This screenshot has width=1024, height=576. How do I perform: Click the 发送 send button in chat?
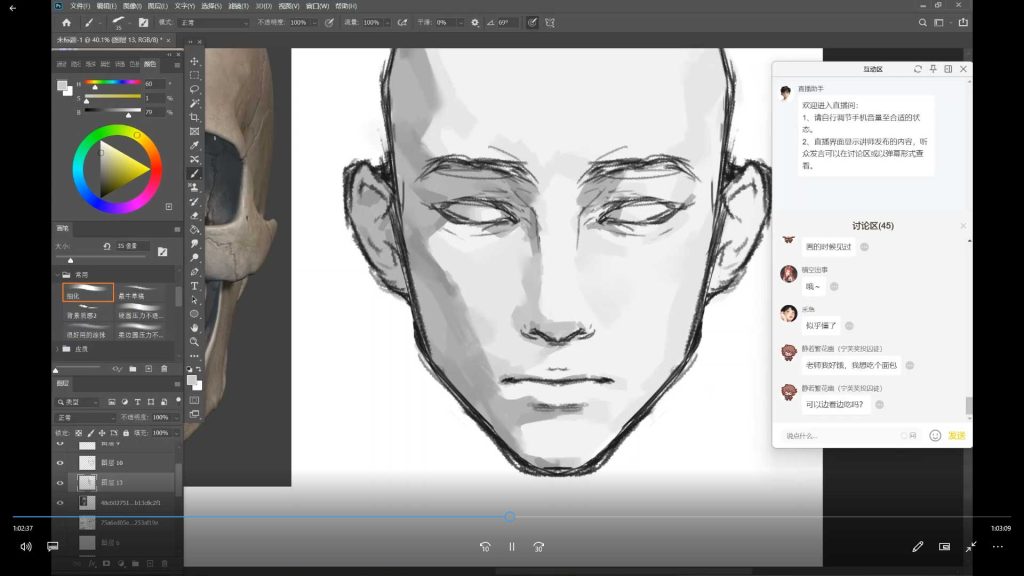coord(957,436)
